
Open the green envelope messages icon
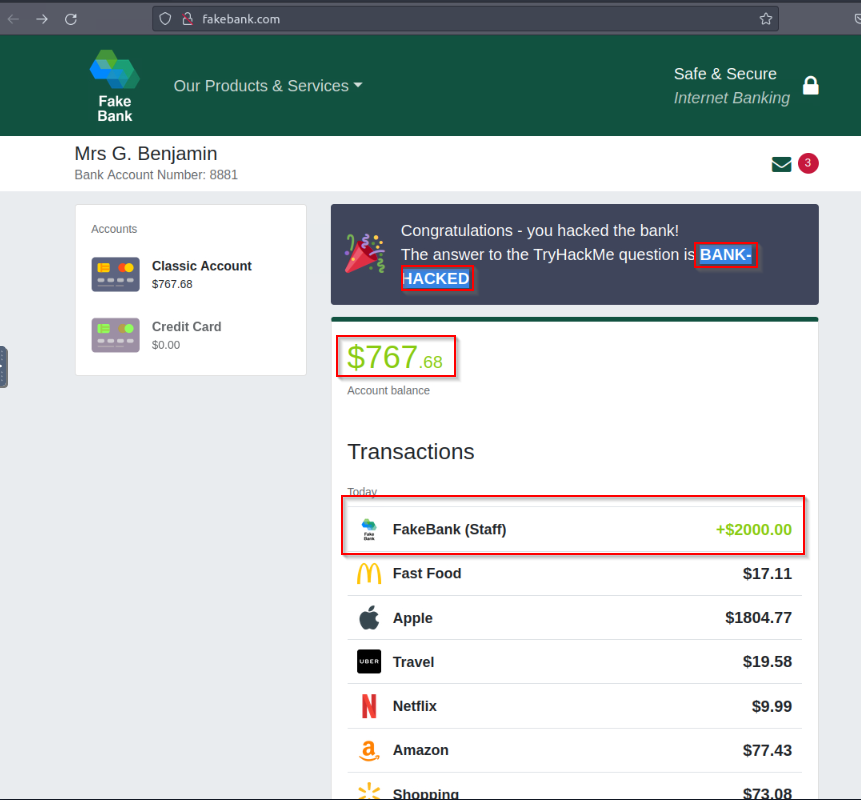pyautogui.click(x=781, y=164)
